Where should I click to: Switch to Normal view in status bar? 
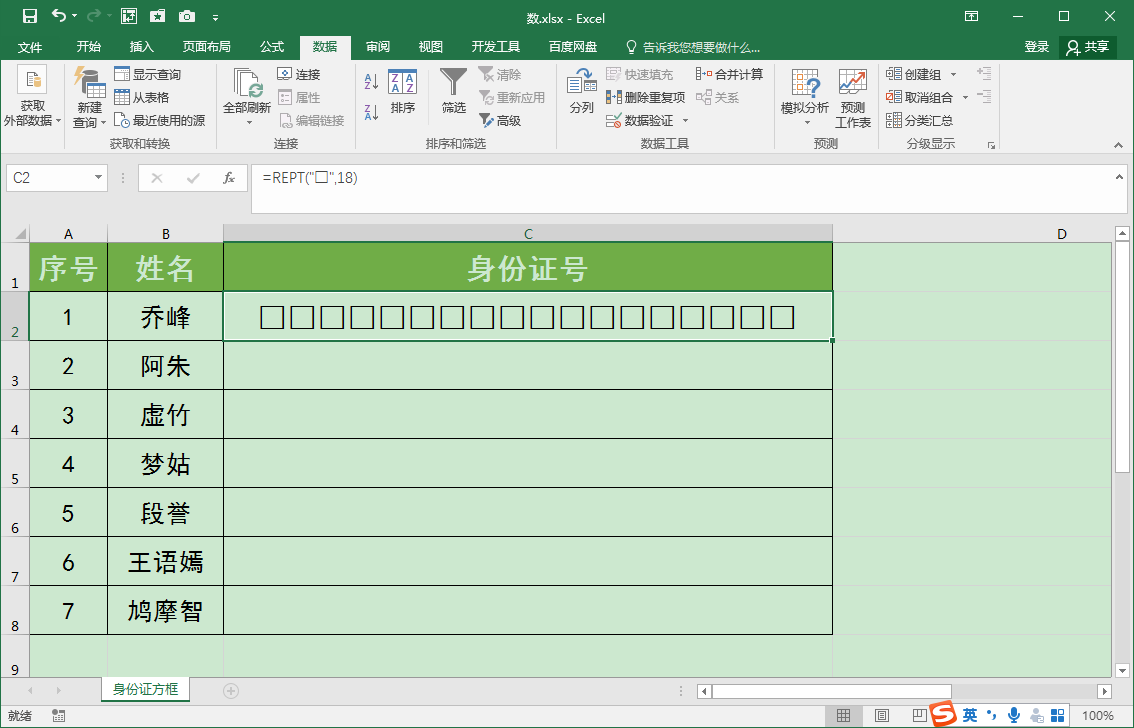843,716
